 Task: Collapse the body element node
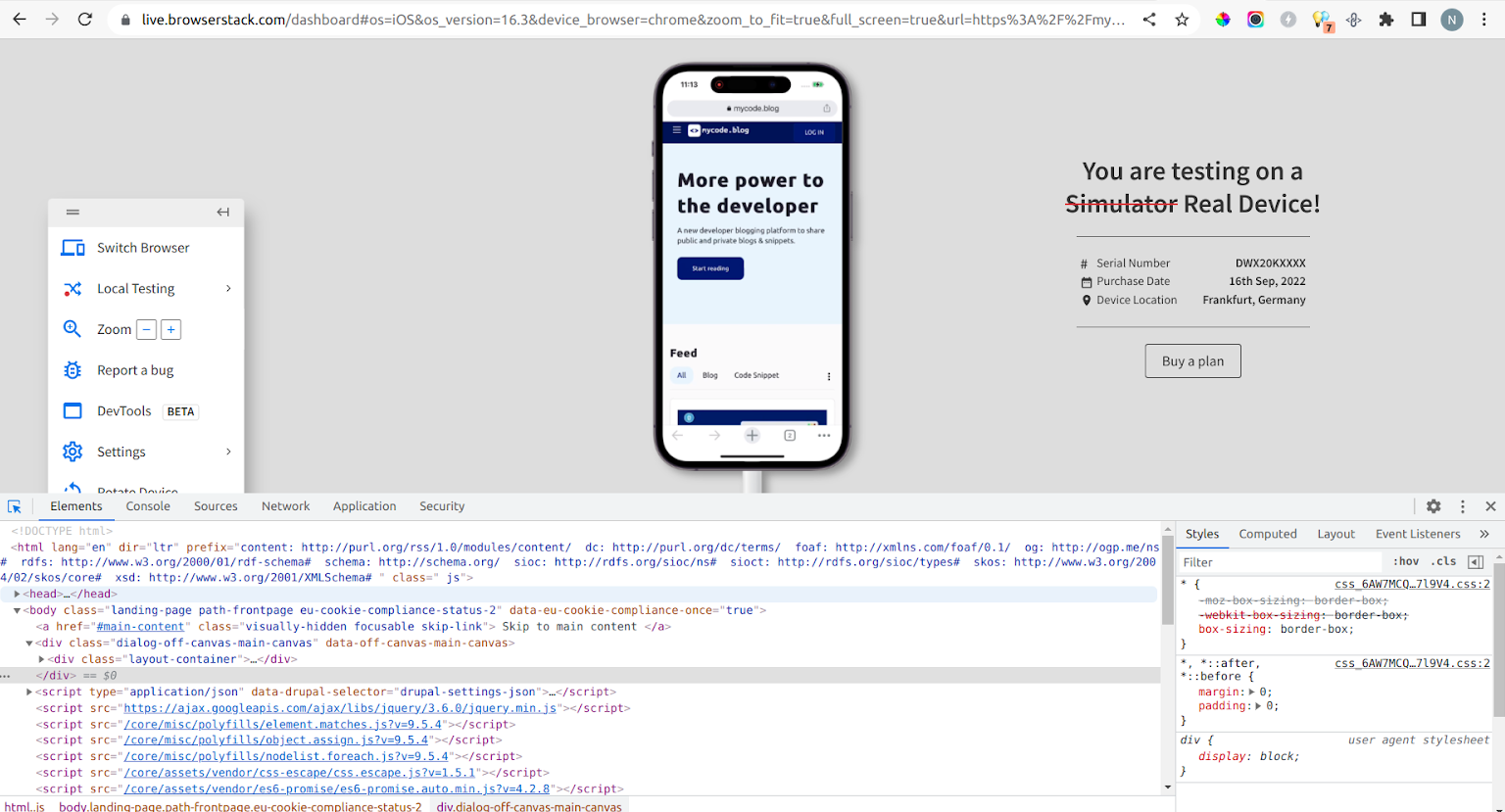point(17,610)
